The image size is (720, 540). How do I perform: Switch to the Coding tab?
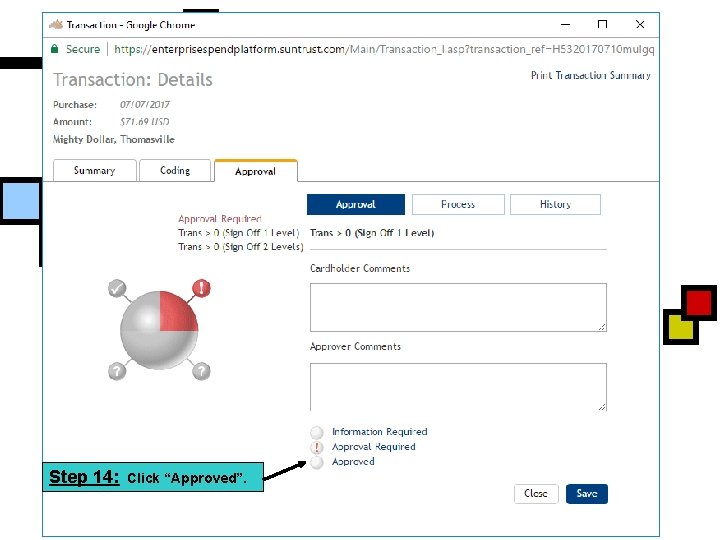click(x=175, y=170)
